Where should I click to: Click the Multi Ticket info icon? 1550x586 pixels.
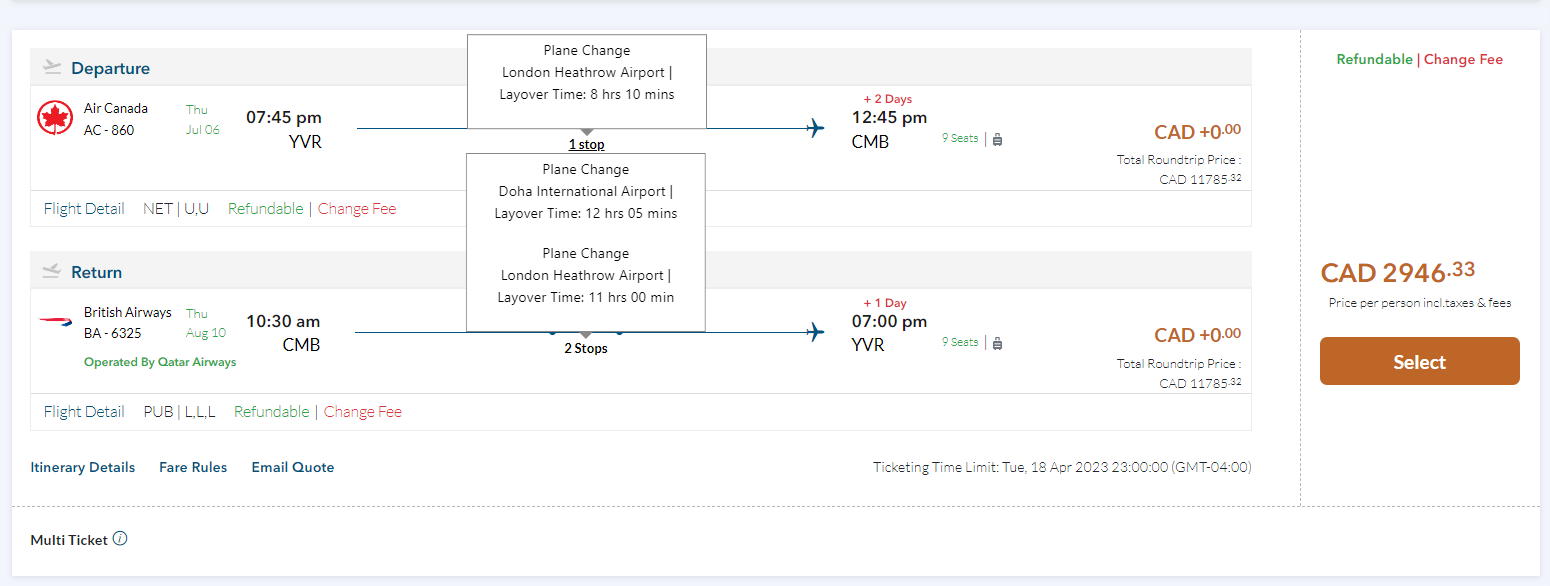pos(120,539)
